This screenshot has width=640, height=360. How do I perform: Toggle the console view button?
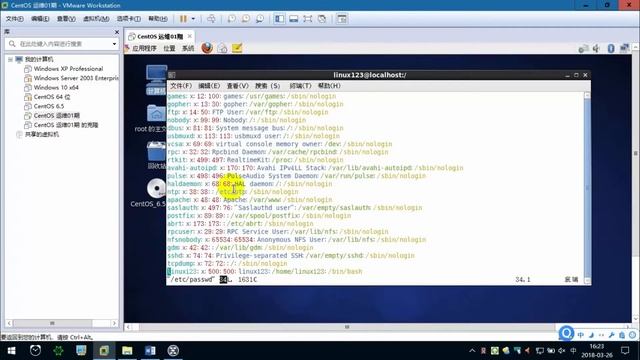(342, 19)
